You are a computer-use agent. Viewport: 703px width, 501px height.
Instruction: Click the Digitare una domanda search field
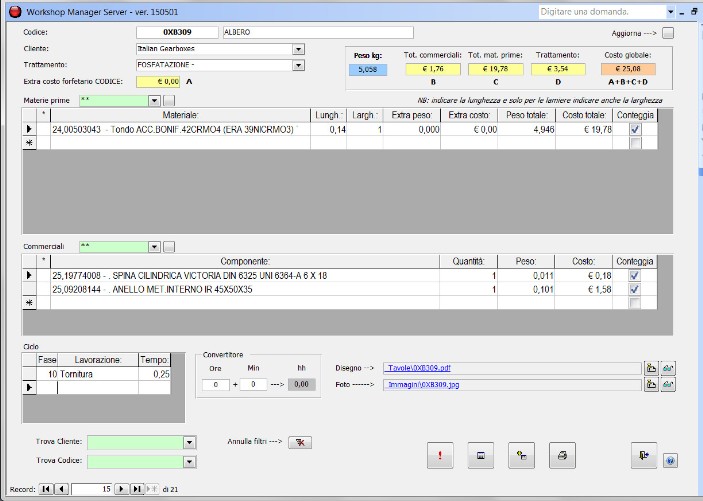point(603,12)
